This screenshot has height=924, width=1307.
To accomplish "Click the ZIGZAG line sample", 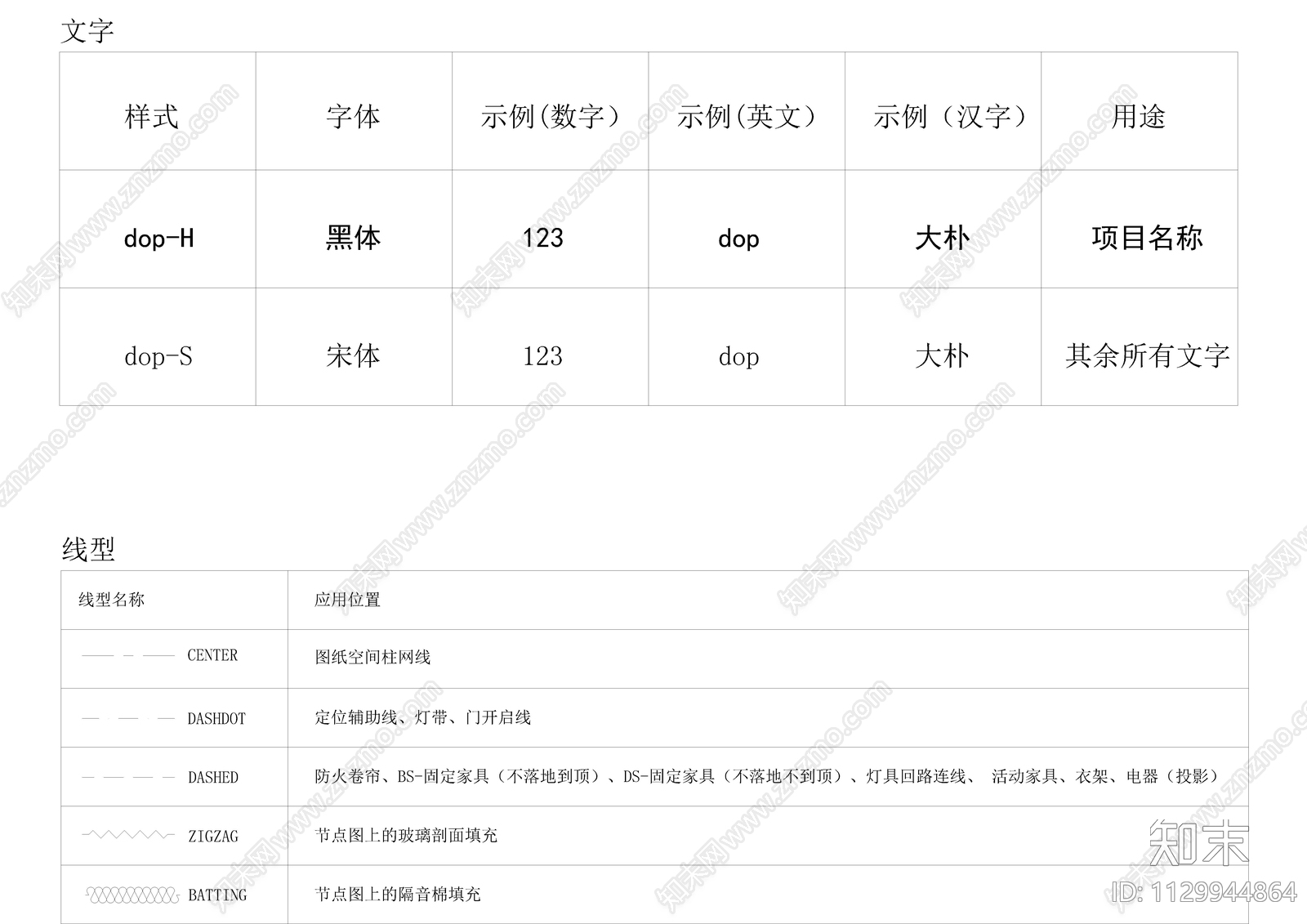I will (x=128, y=835).
